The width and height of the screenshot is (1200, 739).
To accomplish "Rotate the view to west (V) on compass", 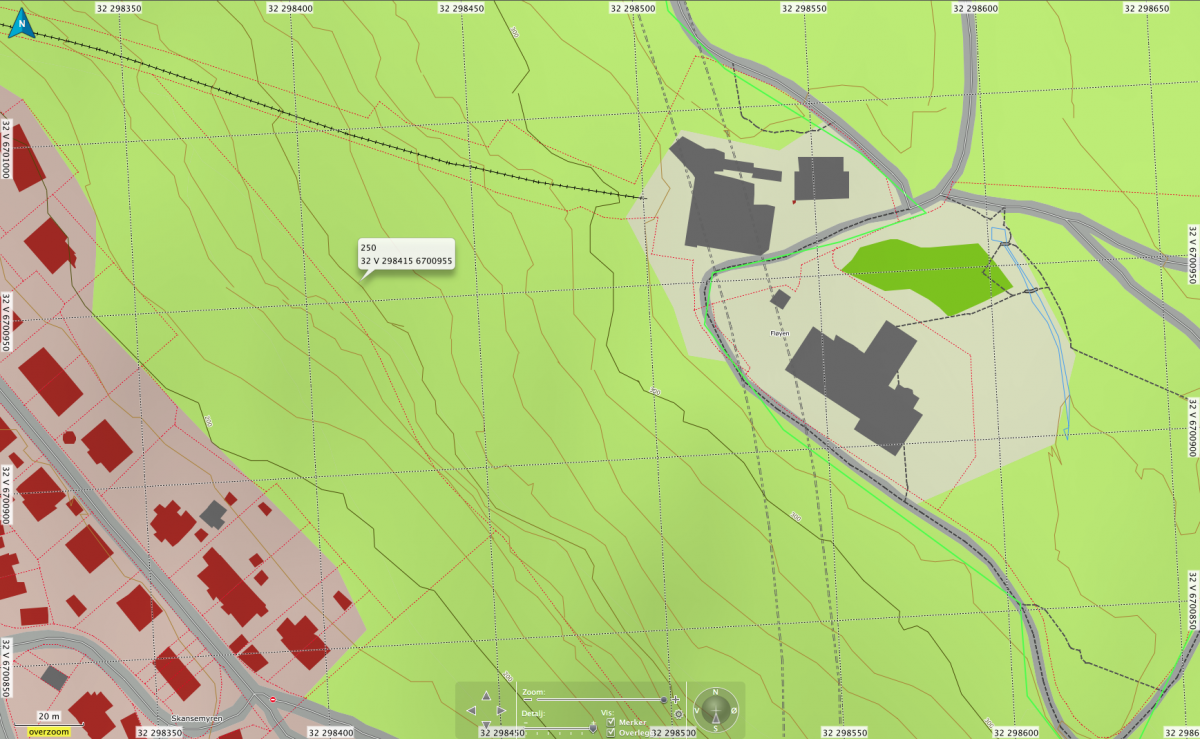I will 698,710.
